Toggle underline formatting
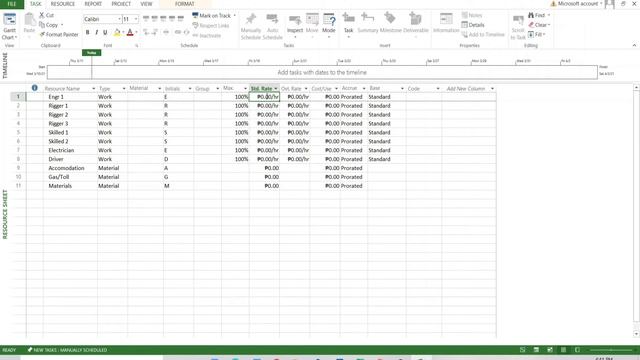 (x=105, y=32)
